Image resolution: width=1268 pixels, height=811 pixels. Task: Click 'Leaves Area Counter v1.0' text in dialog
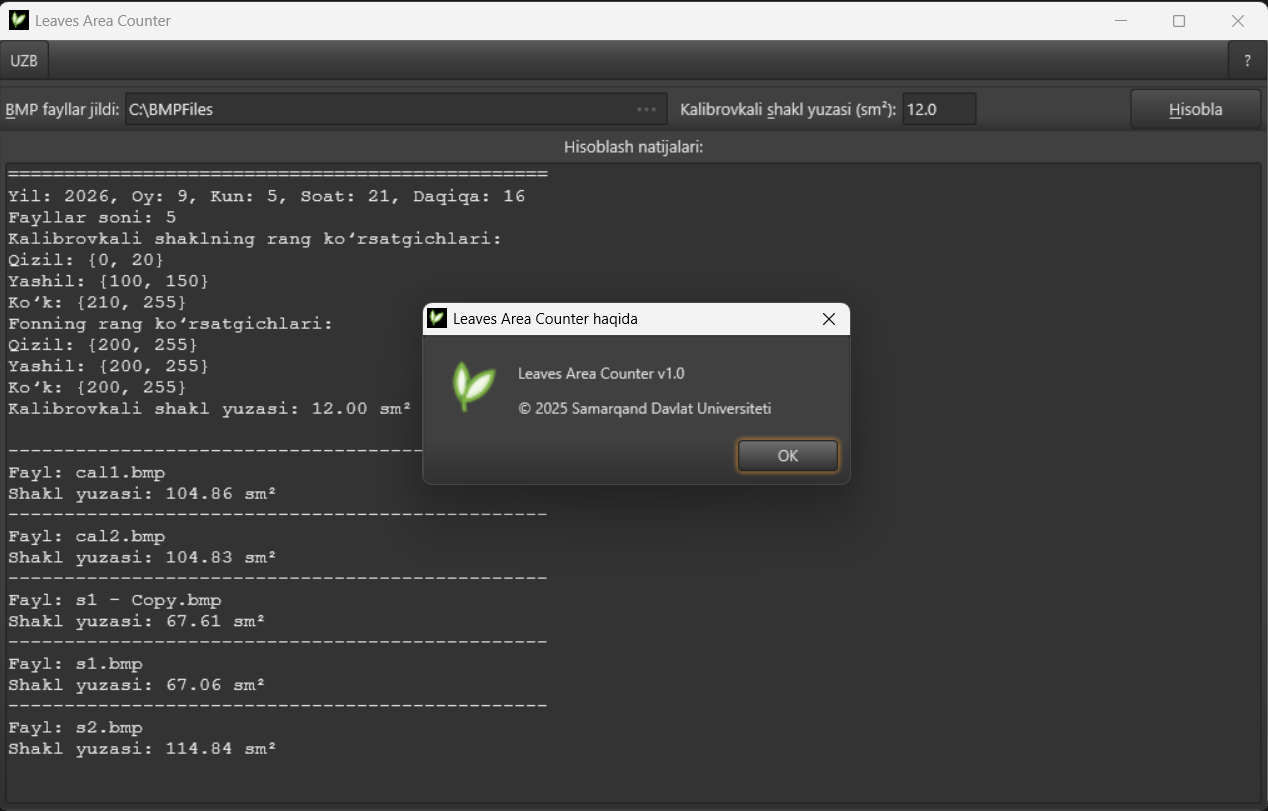[601, 373]
